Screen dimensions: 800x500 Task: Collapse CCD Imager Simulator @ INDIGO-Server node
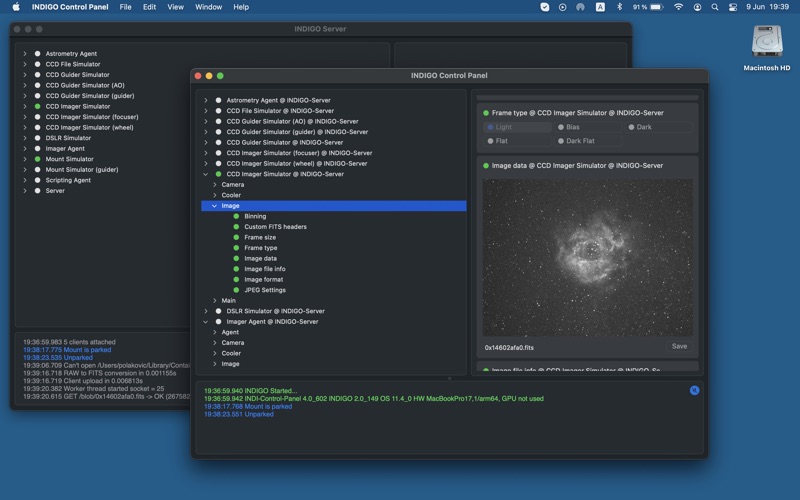206,174
